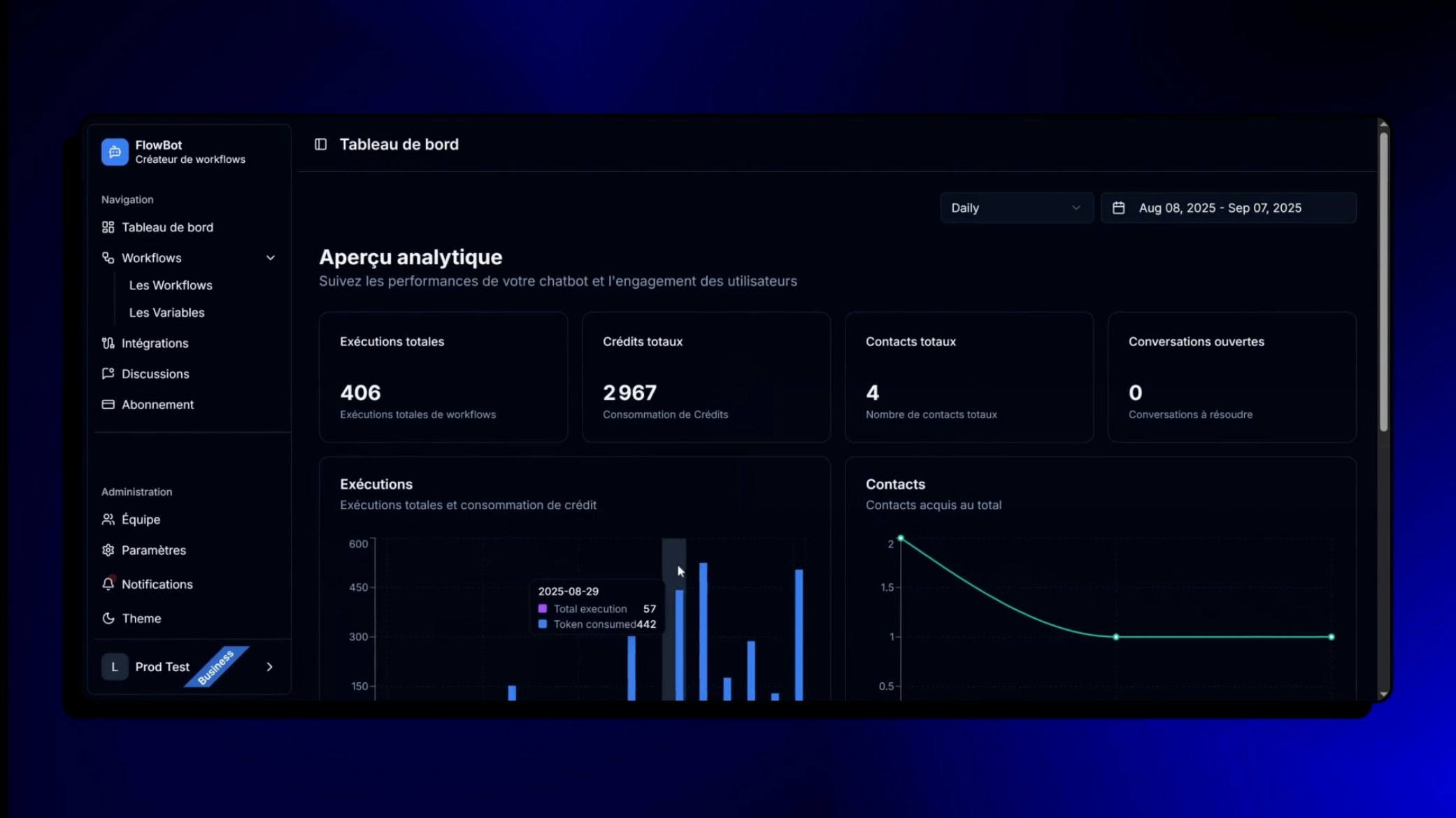The width and height of the screenshot is (1456, 818).
Task: Collapse the Workflows submenu chevron
Action: (x=271, y=258)
